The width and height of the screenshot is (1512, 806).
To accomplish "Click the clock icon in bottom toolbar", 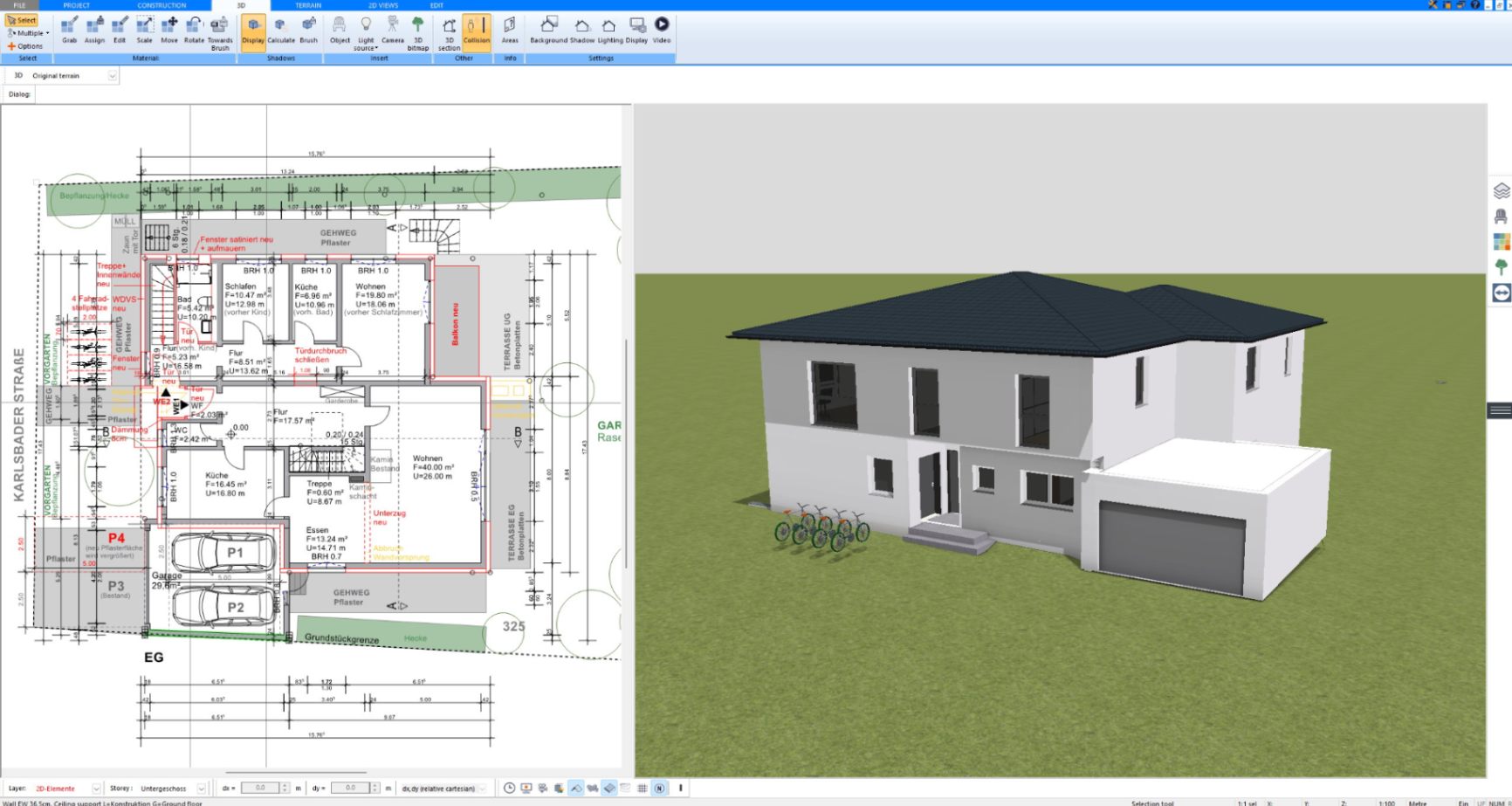I will (510, 788).
